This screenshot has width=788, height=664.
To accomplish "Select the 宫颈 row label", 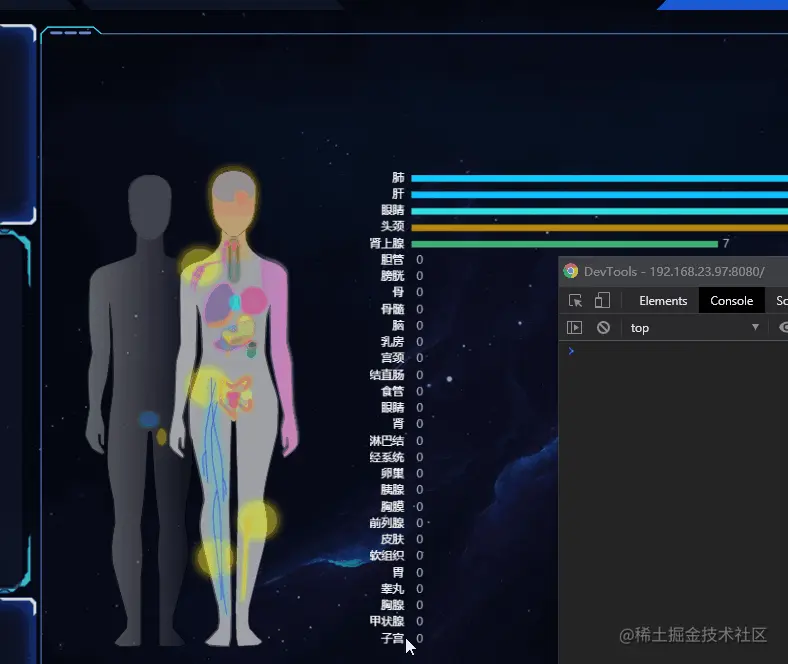I will [392, 357].
